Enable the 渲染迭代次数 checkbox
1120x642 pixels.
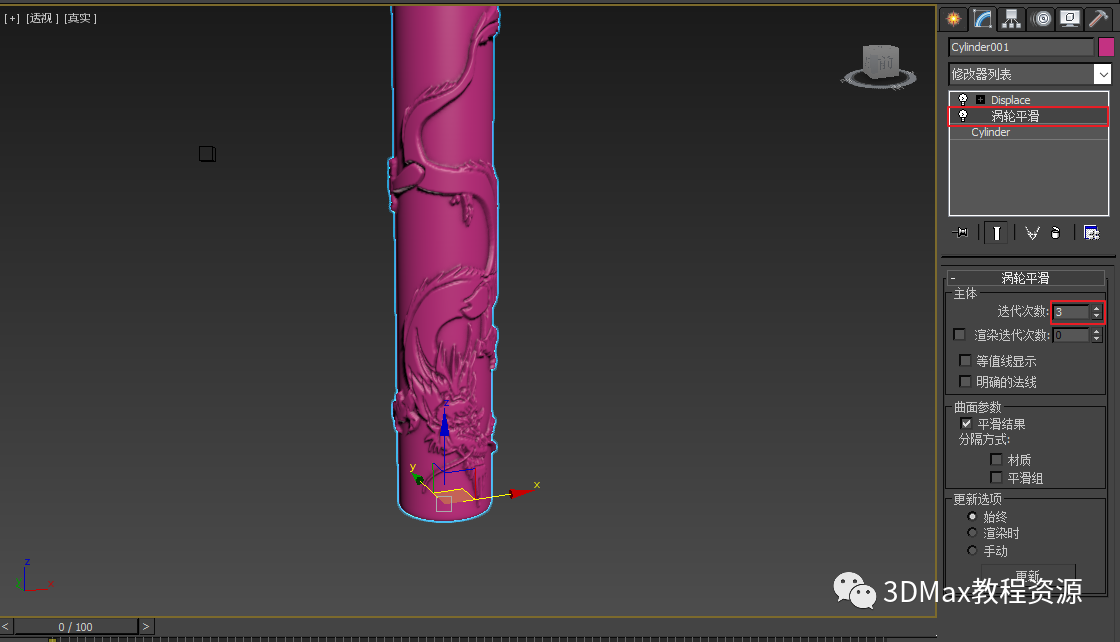pos(959,334)
